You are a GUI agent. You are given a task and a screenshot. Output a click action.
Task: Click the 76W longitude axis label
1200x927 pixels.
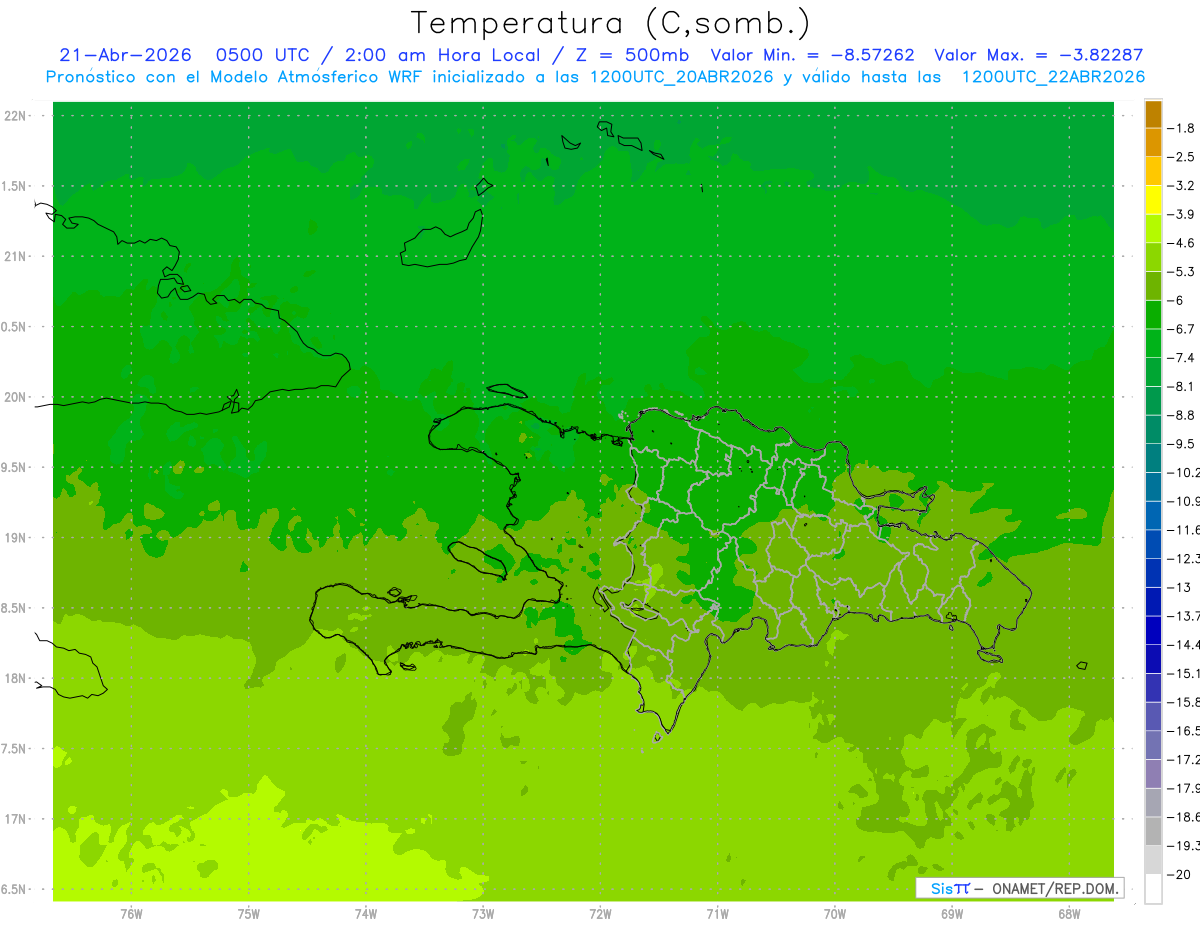[x=131, y=913]
